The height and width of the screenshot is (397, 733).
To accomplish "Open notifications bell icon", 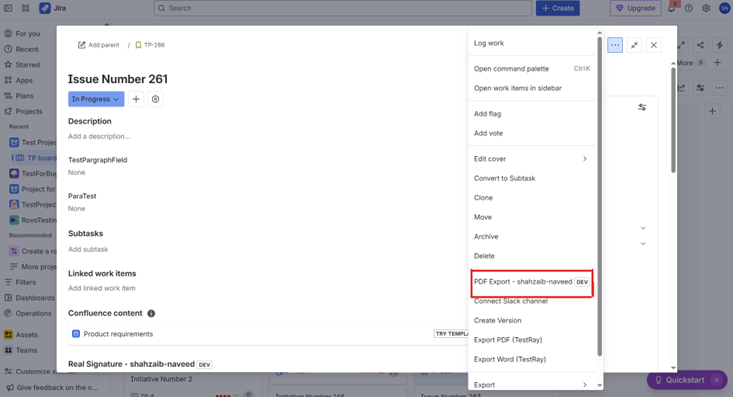I will [671, 8].
